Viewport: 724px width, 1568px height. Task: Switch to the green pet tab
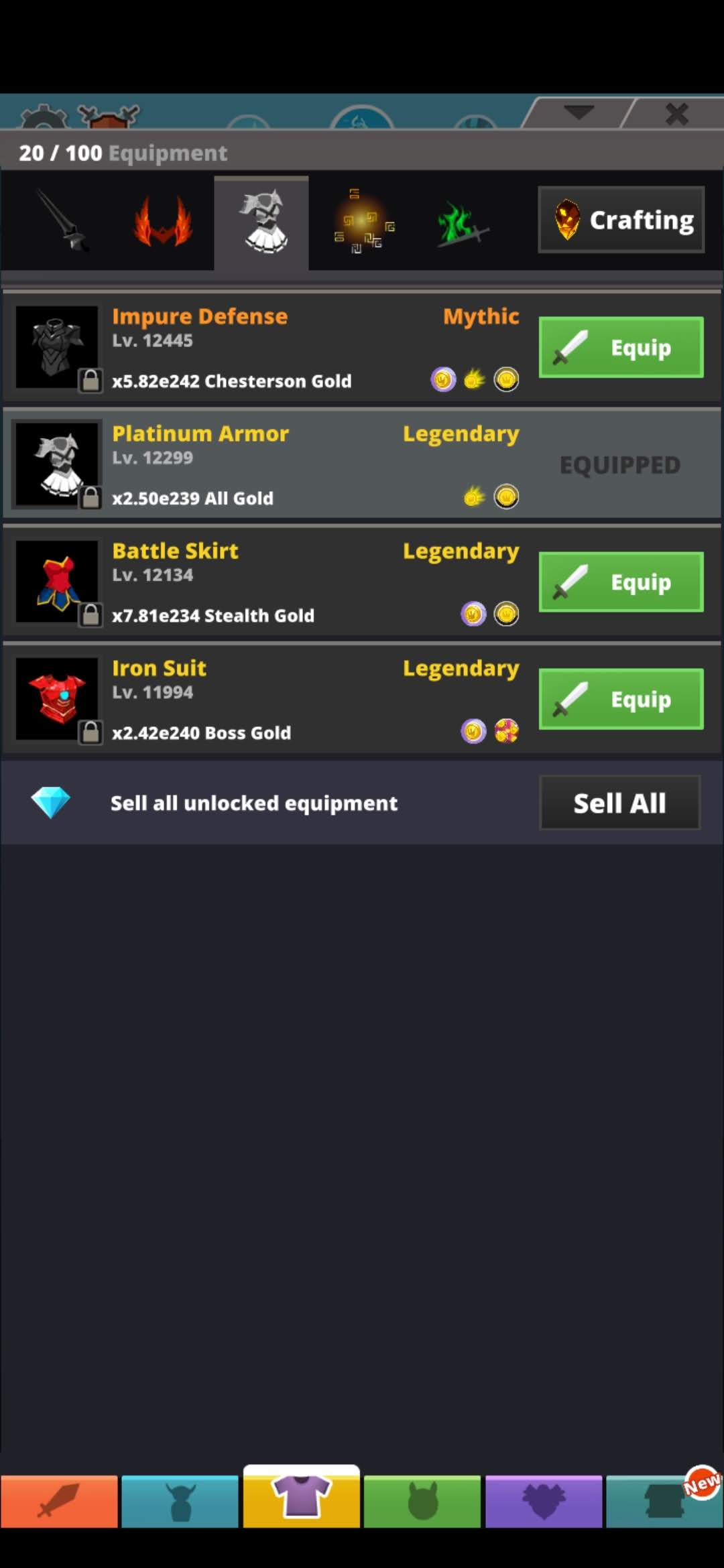coord(422,1501)
